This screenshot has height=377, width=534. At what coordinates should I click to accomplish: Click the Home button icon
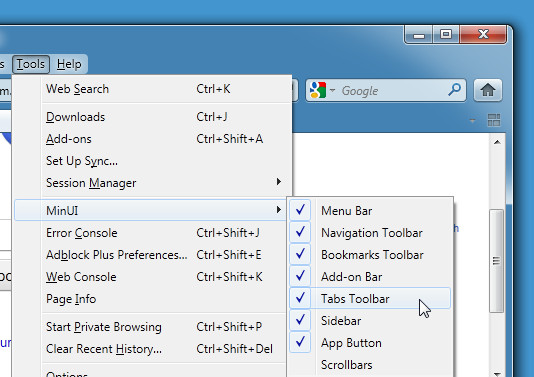click(x=488, y=90)
